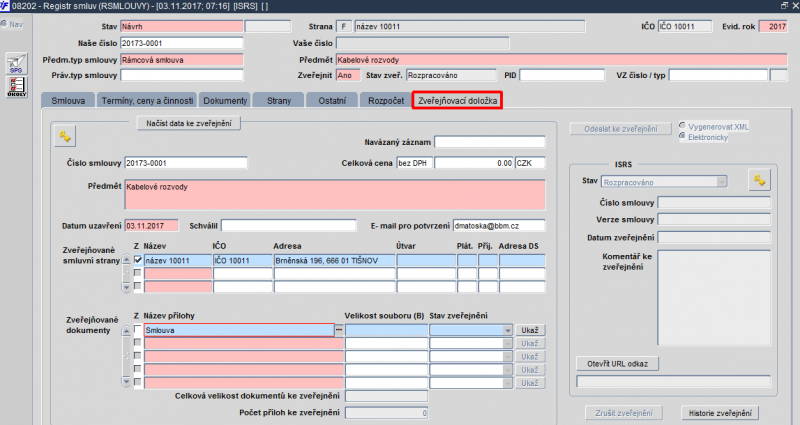Click the Historie zveřejnění button

717,412
